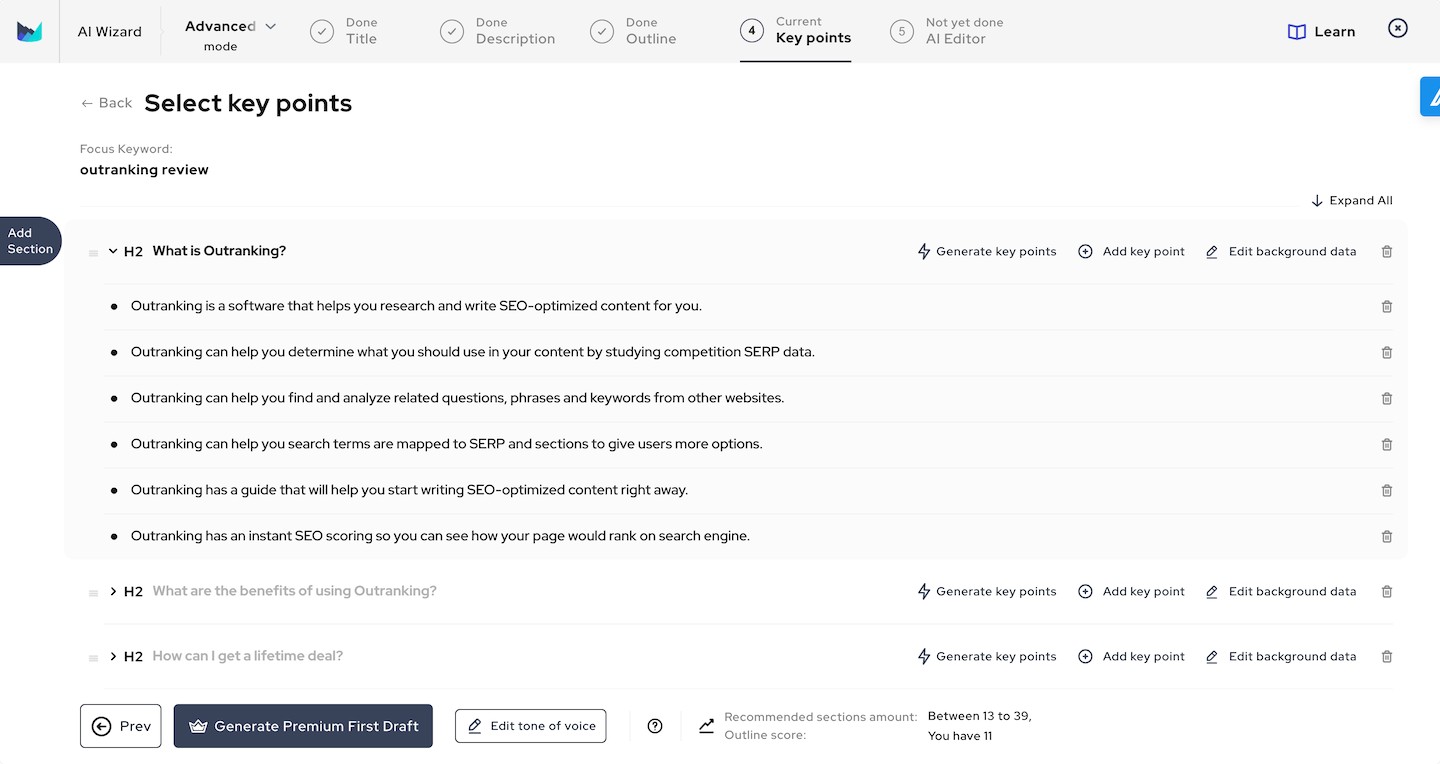
Task: Delete key point about research and write SEO-optimized content
Action: [x=1387, y=307]
